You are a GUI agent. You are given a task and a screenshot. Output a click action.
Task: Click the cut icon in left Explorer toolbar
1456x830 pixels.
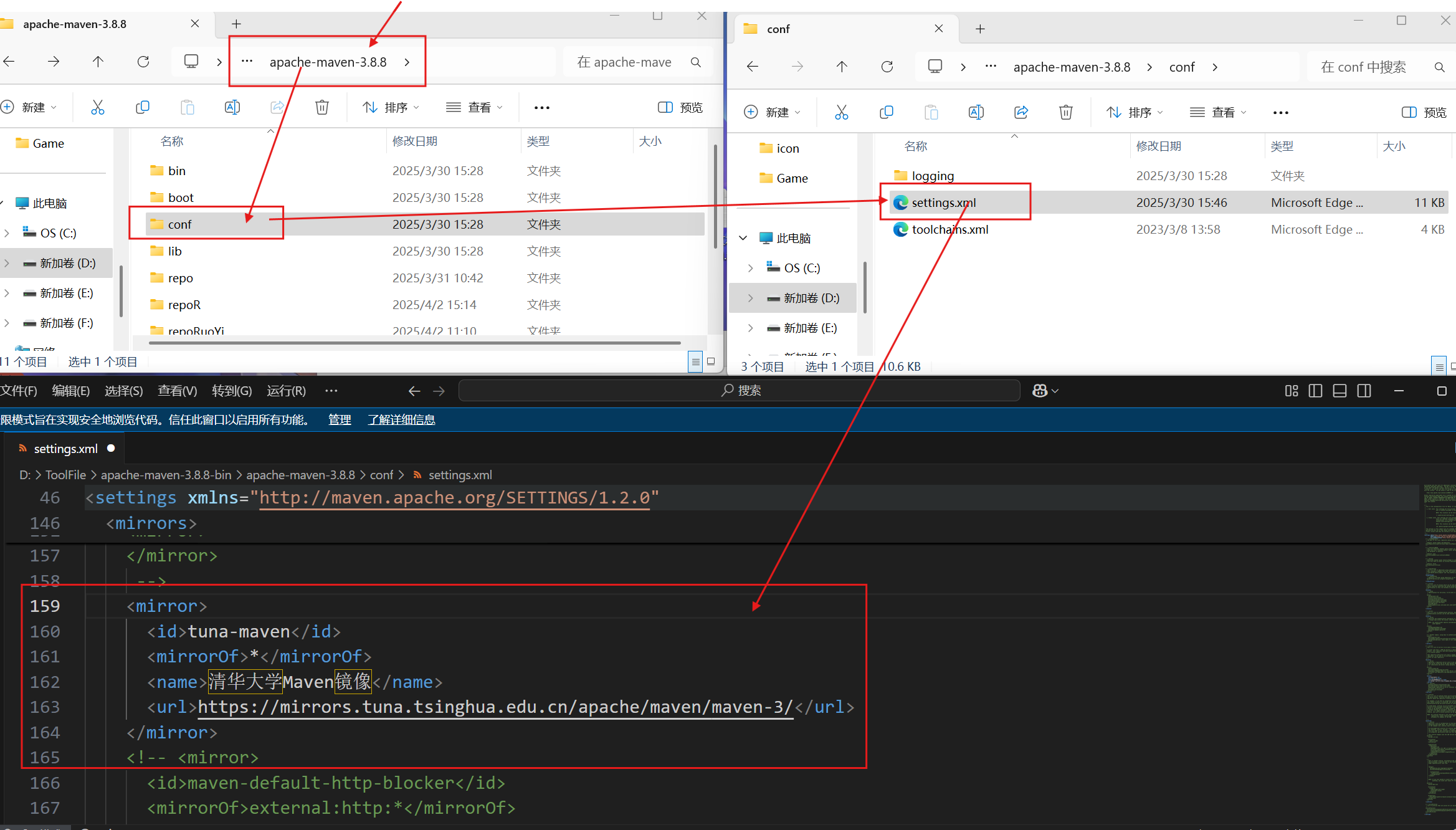98,107
